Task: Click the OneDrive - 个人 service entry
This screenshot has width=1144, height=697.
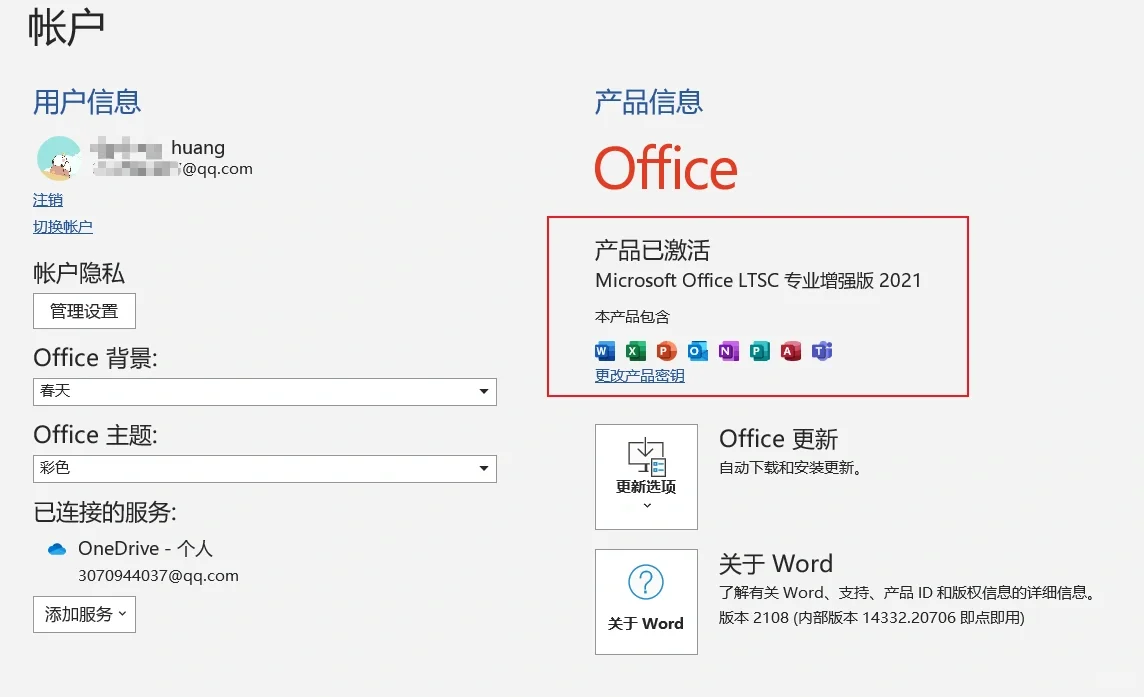Action: click(145, 549)
